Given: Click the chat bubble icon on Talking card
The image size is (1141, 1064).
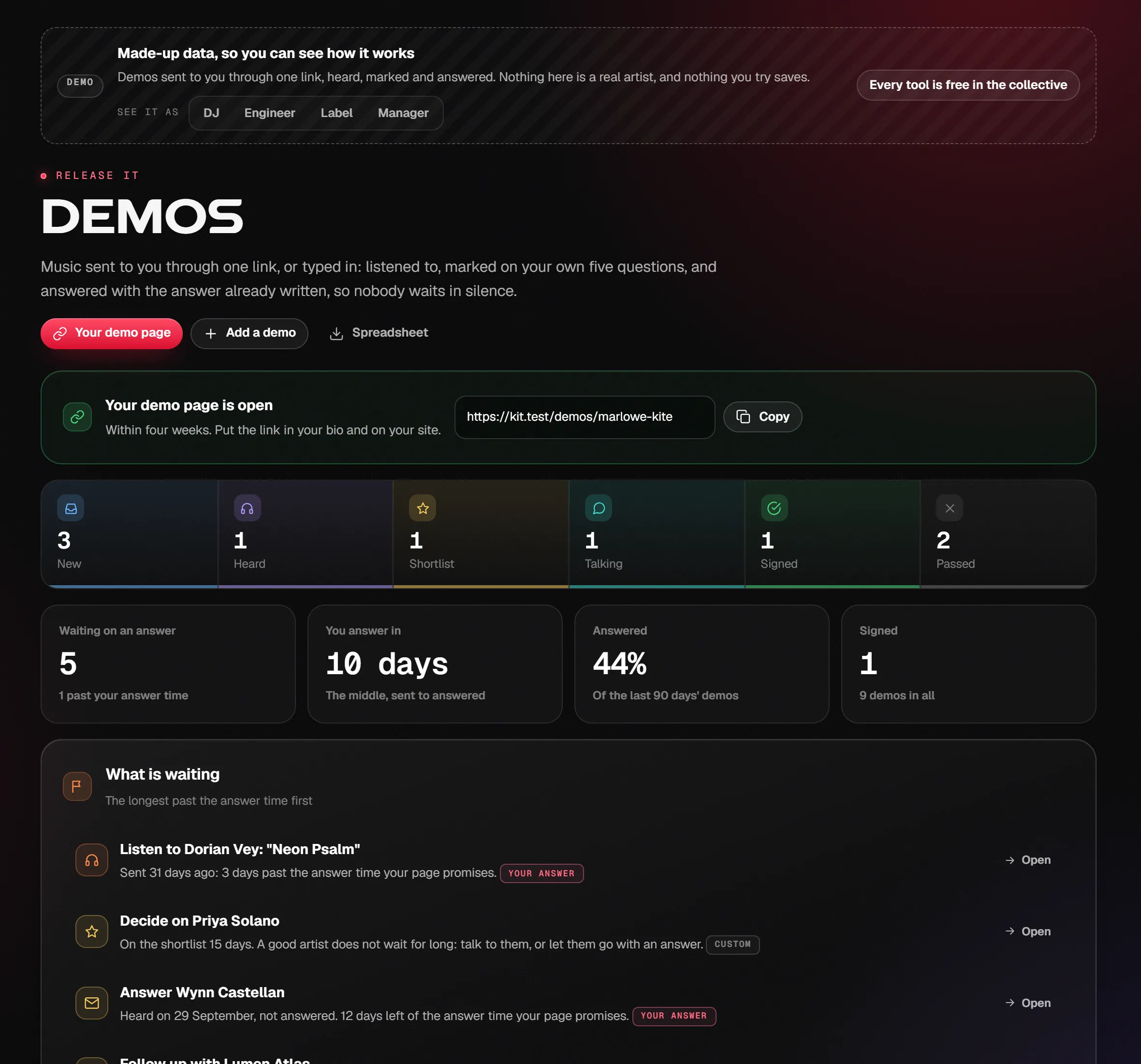Looking at the screenshot, I should (x=599, y=508).
